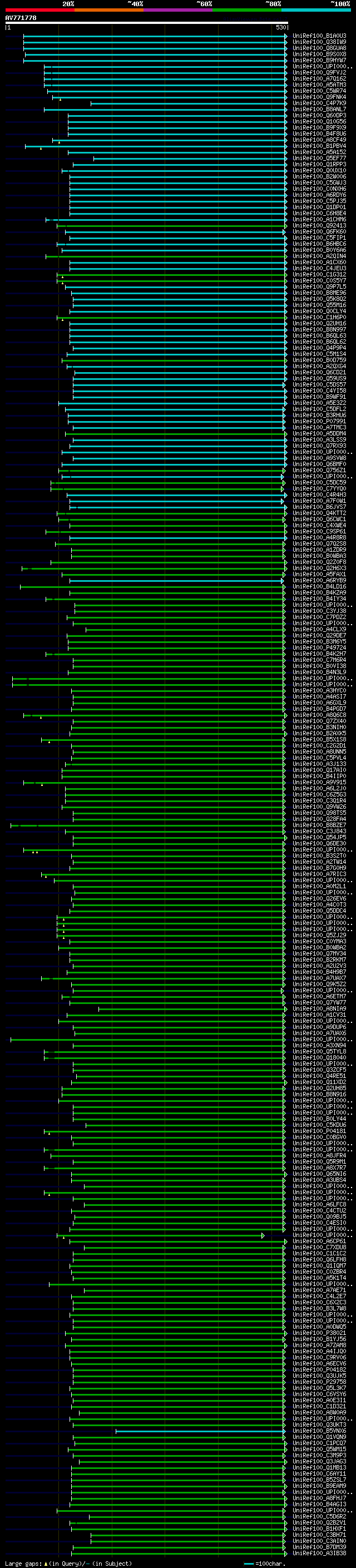The height and width of the screenshot is (1568, 356).
Task: Click the UniRef100_Q9FVJ2 hit label
Action: click(x=319, y=72)
